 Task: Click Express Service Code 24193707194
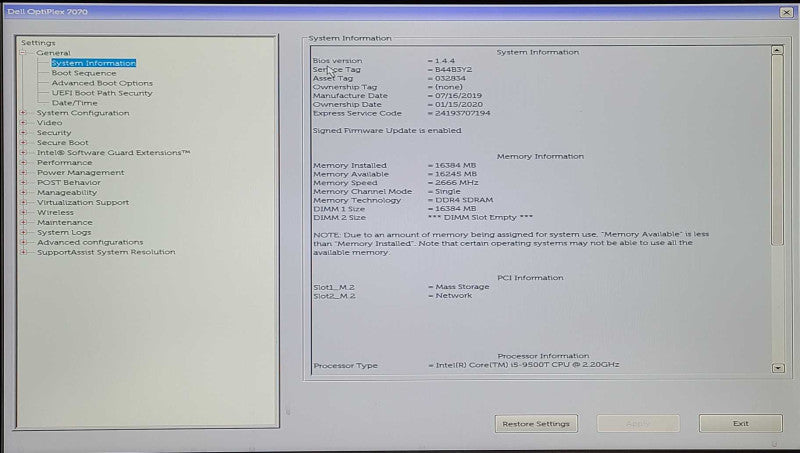[462, 113]
